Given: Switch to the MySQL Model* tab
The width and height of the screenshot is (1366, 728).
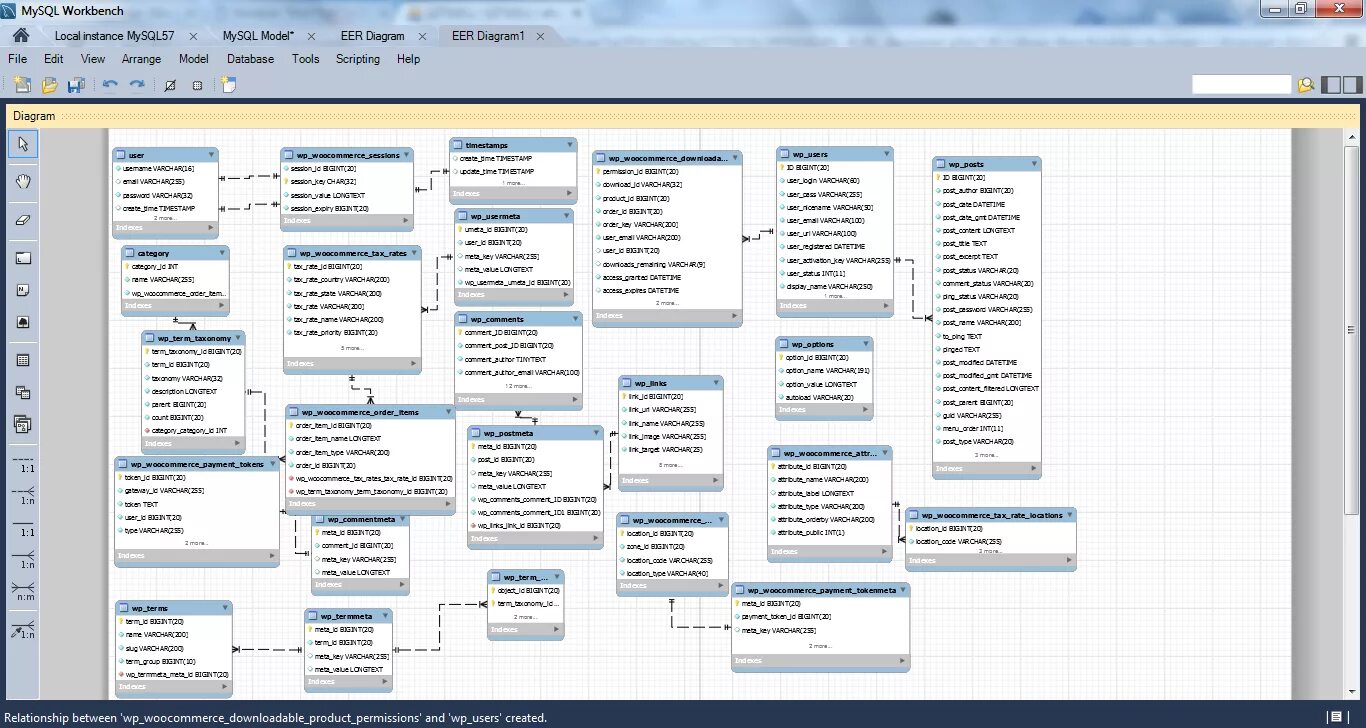Looking at the screenshot, I should tap(258, 36).
